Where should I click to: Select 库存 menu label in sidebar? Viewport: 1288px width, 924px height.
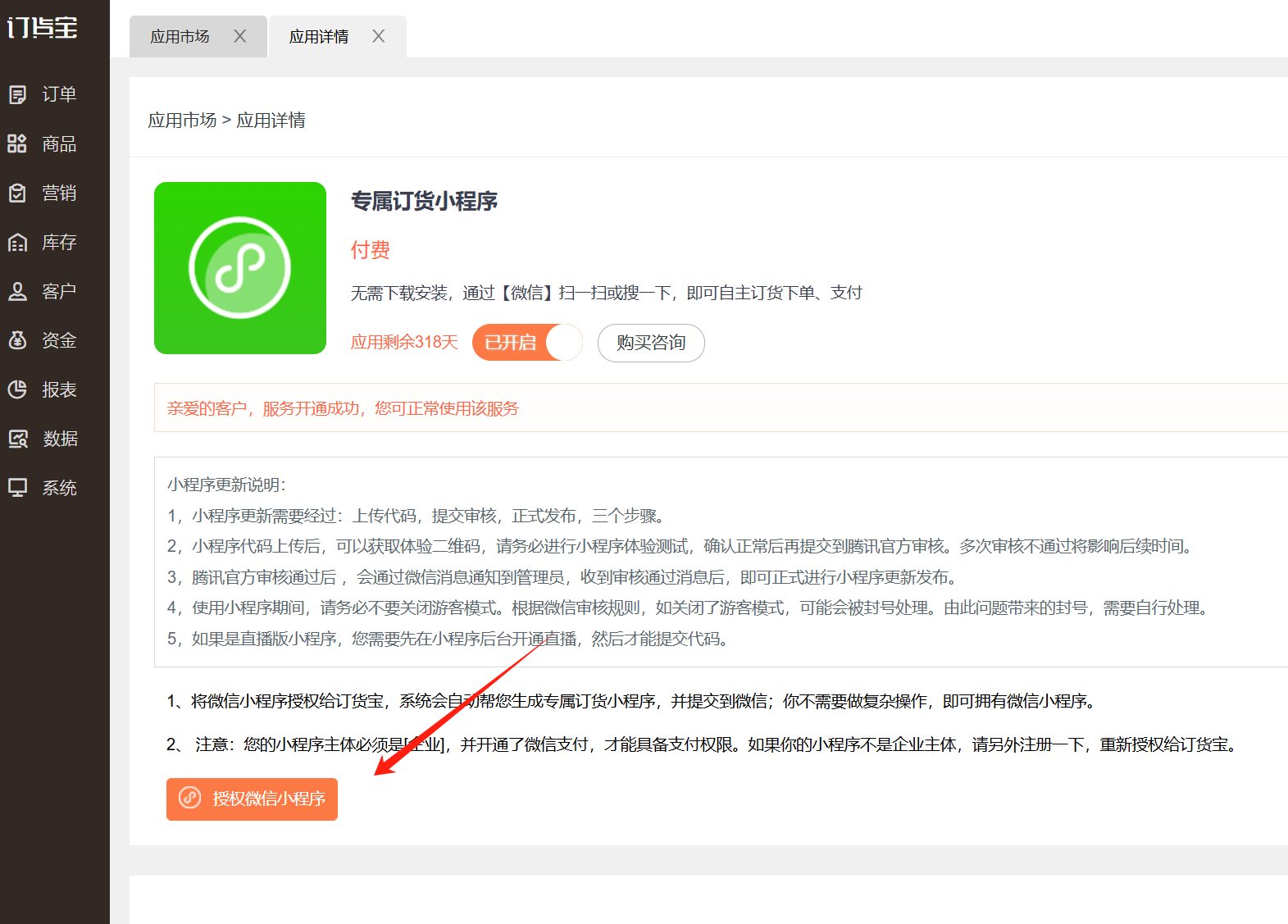[59, 243]
